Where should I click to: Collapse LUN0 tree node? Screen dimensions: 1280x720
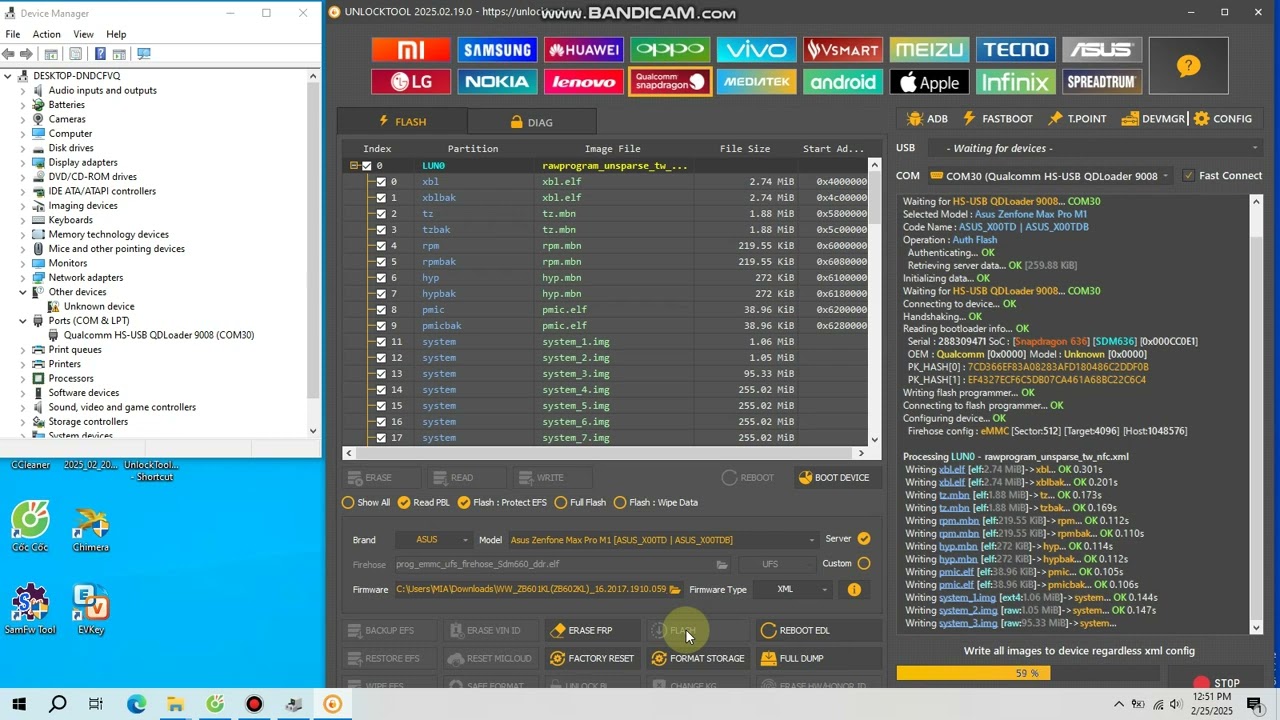353,166
